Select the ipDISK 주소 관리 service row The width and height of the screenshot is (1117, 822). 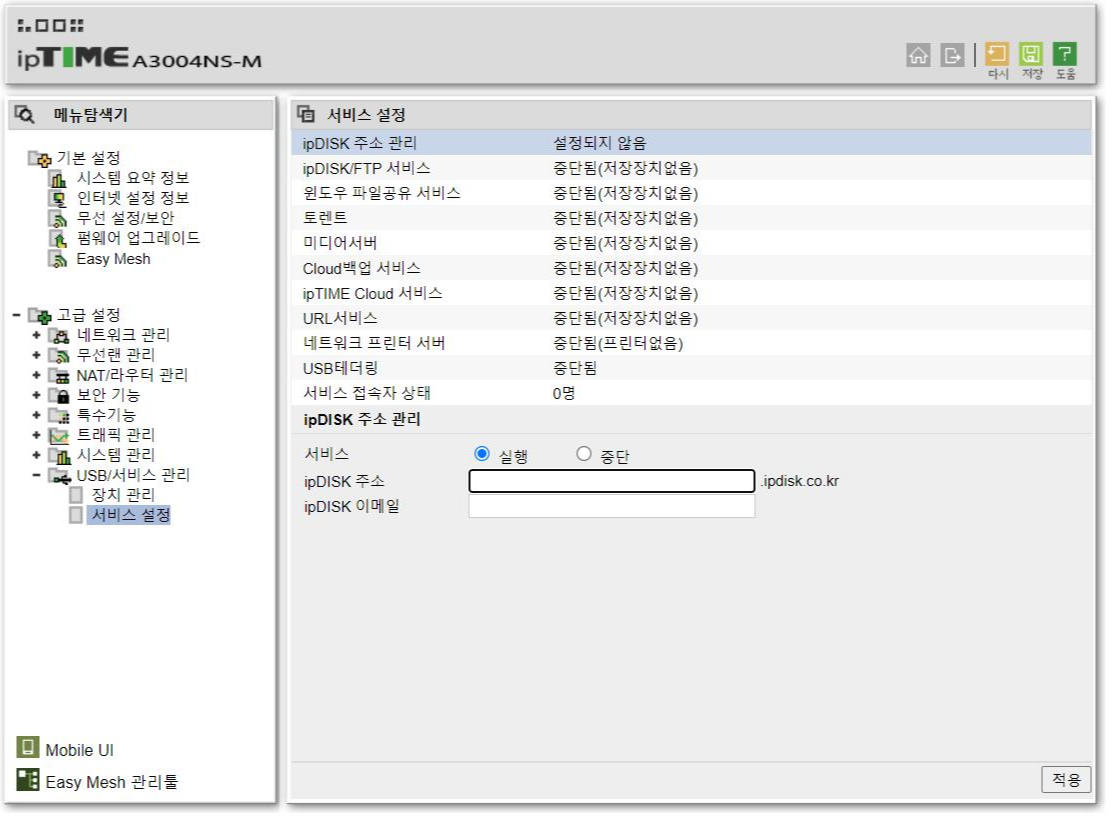pyautogui.click(x=691, y=143)
